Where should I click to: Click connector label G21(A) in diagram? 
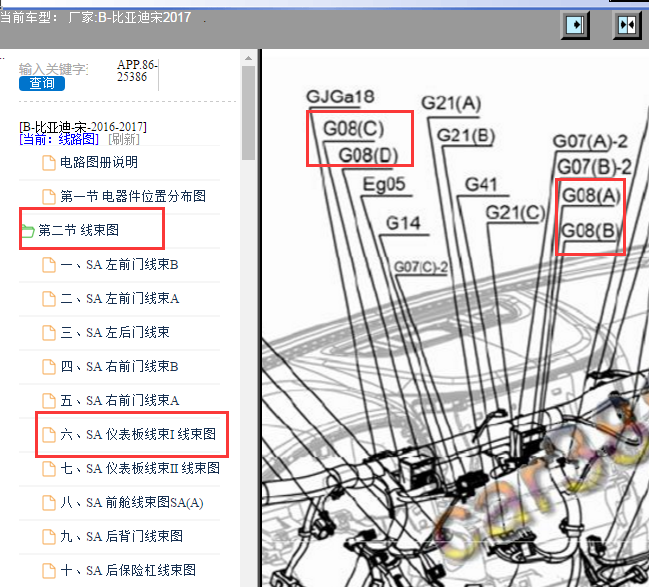click(x=451, y=103)
